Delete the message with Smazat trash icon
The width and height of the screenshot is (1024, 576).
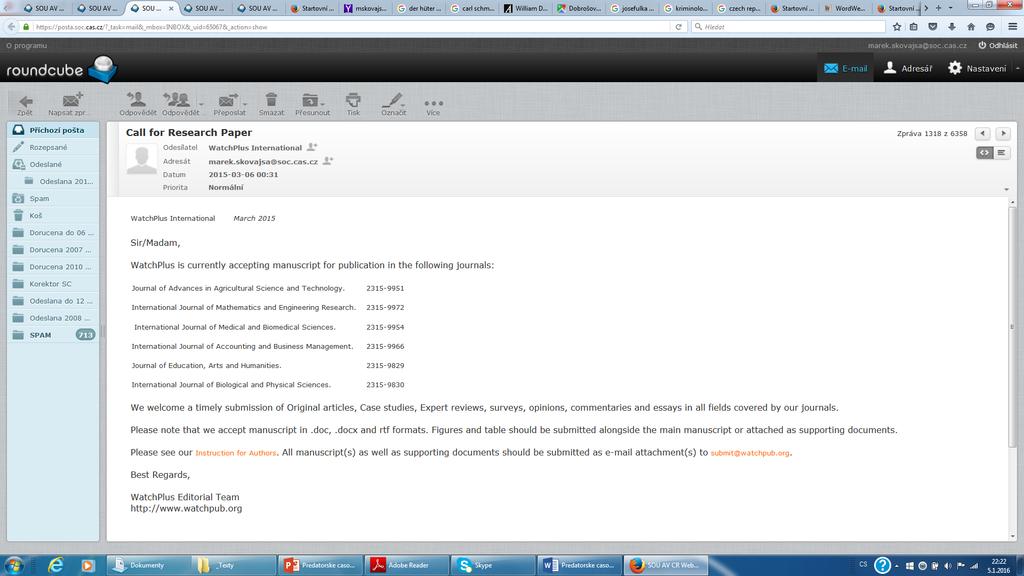click(x=271, y=104)
